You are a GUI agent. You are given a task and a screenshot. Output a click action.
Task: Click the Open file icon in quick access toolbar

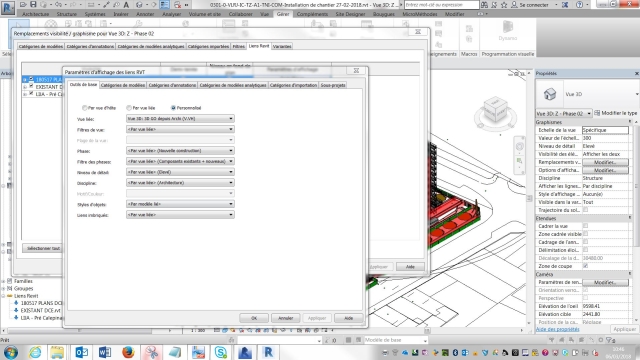tap(23, 4)
